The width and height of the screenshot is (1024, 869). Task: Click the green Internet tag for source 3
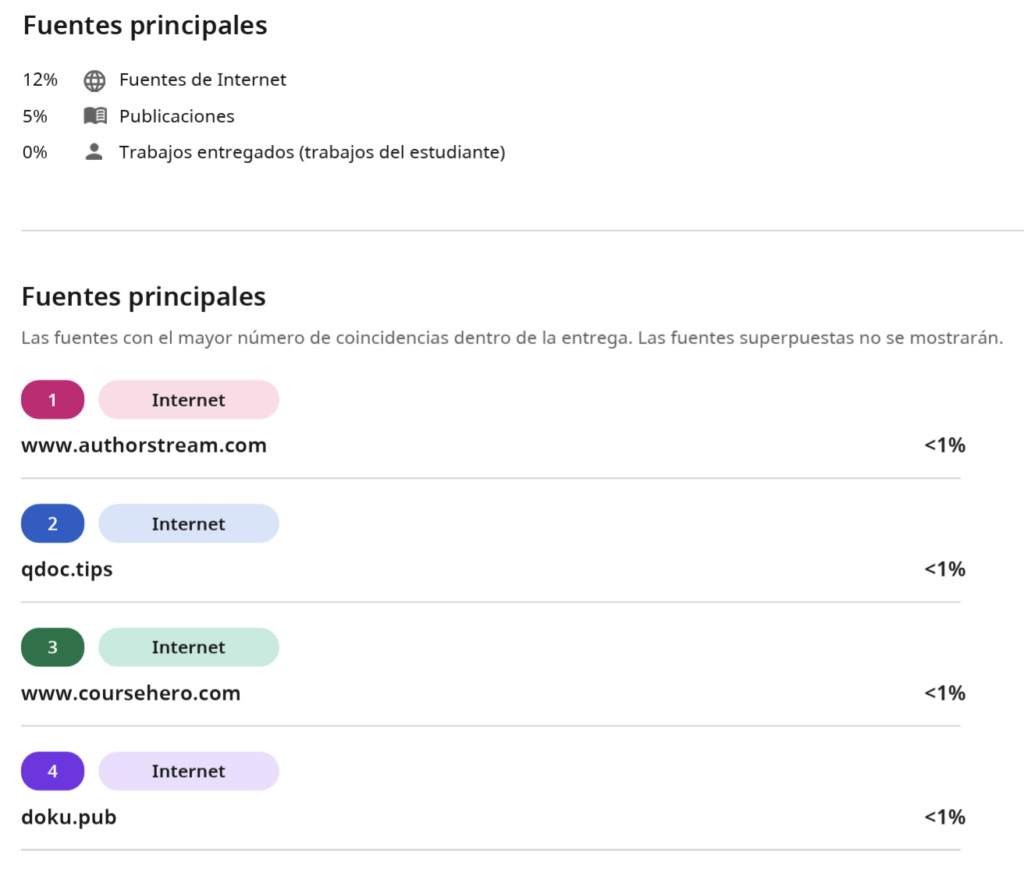click(x=189, y=647)
